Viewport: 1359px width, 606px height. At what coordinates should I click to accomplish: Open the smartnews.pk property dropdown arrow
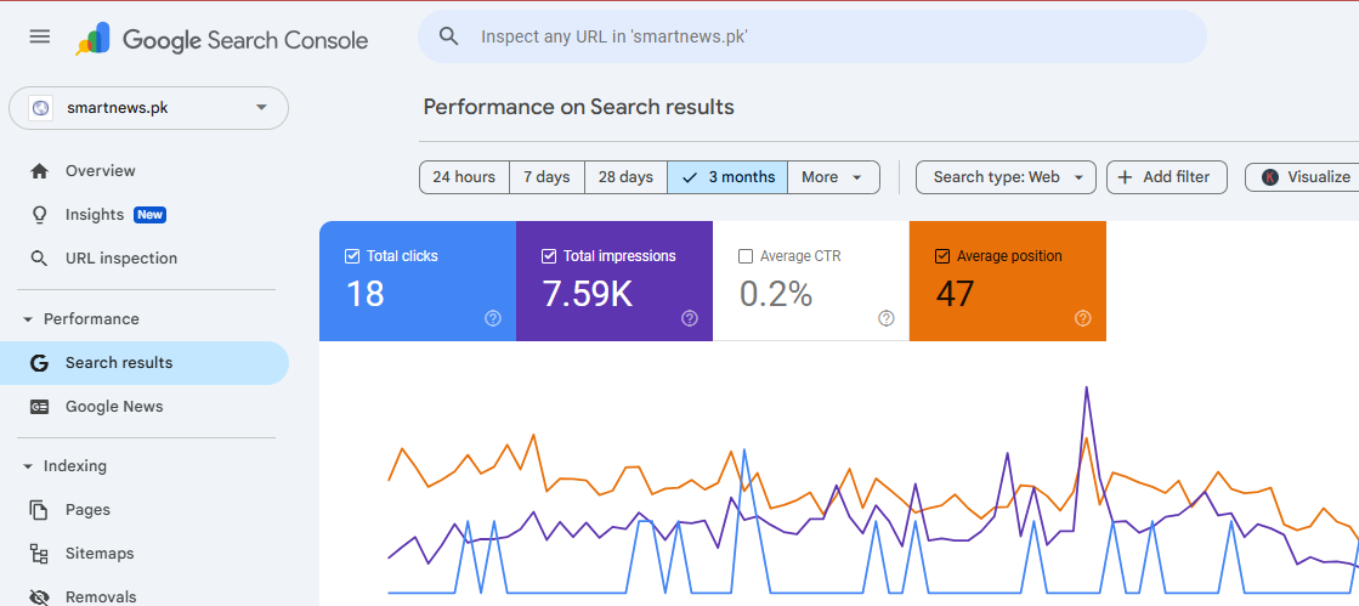[261, 108]
